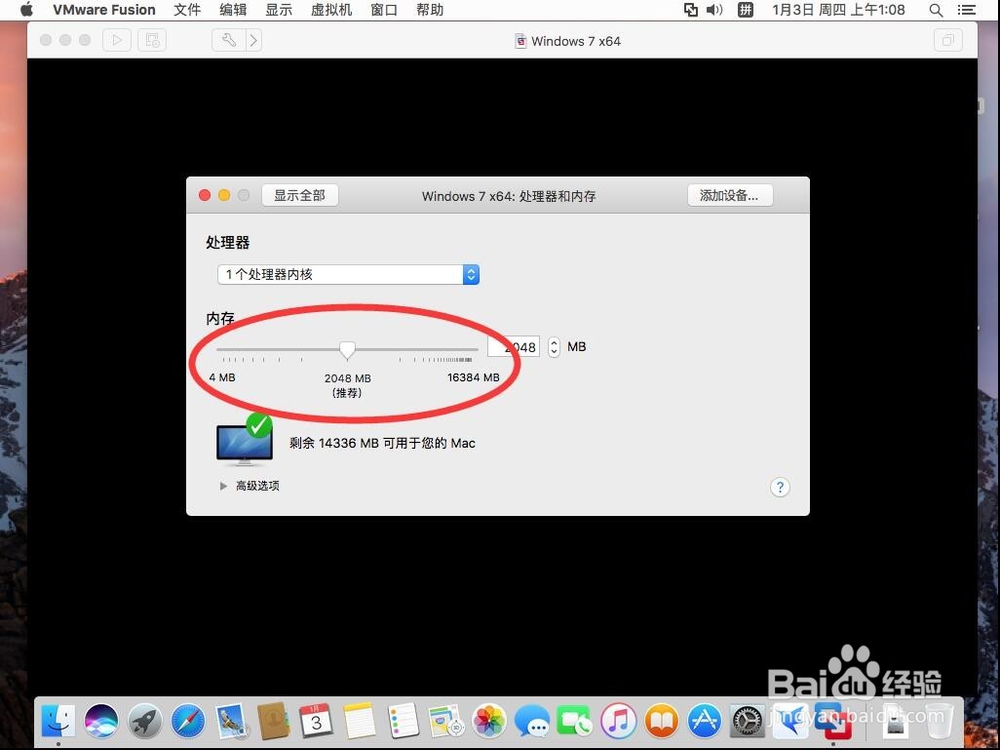This screenshot has height=750, width=1000.
Task: Click the 添加设备... button
Action: click(730, 195)
